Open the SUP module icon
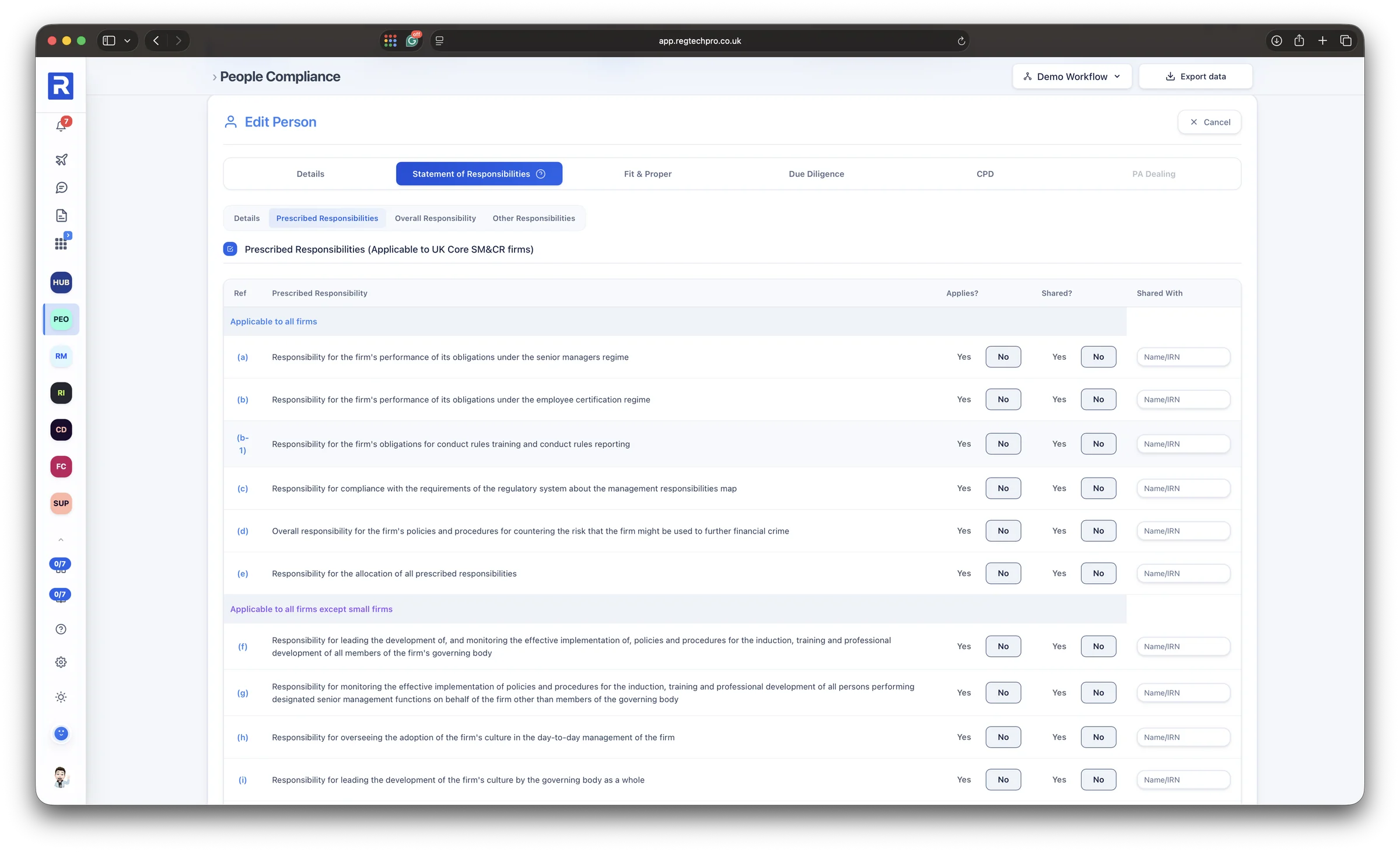Screen dimensions: 1400x852 (x=61, y=503)
